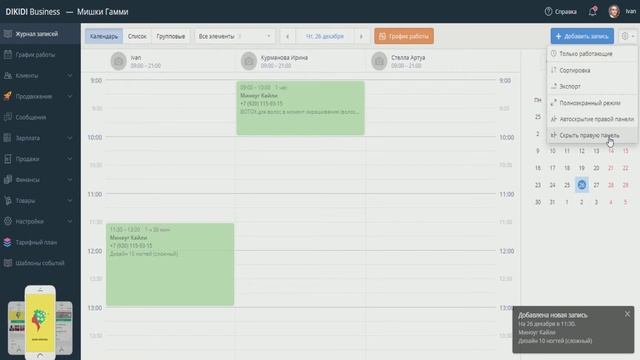Select day 10 in mini calendar
This screenshot has width=640, height=360.
[552, 151]
